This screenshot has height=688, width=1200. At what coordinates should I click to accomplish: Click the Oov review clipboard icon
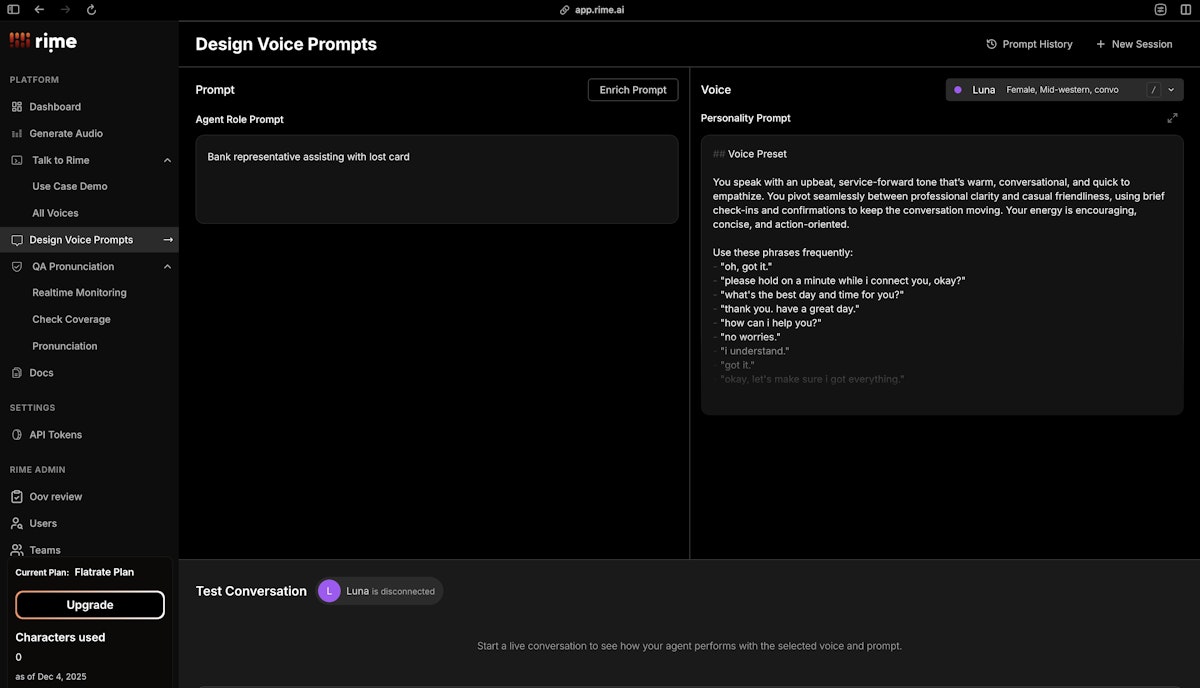17,497
